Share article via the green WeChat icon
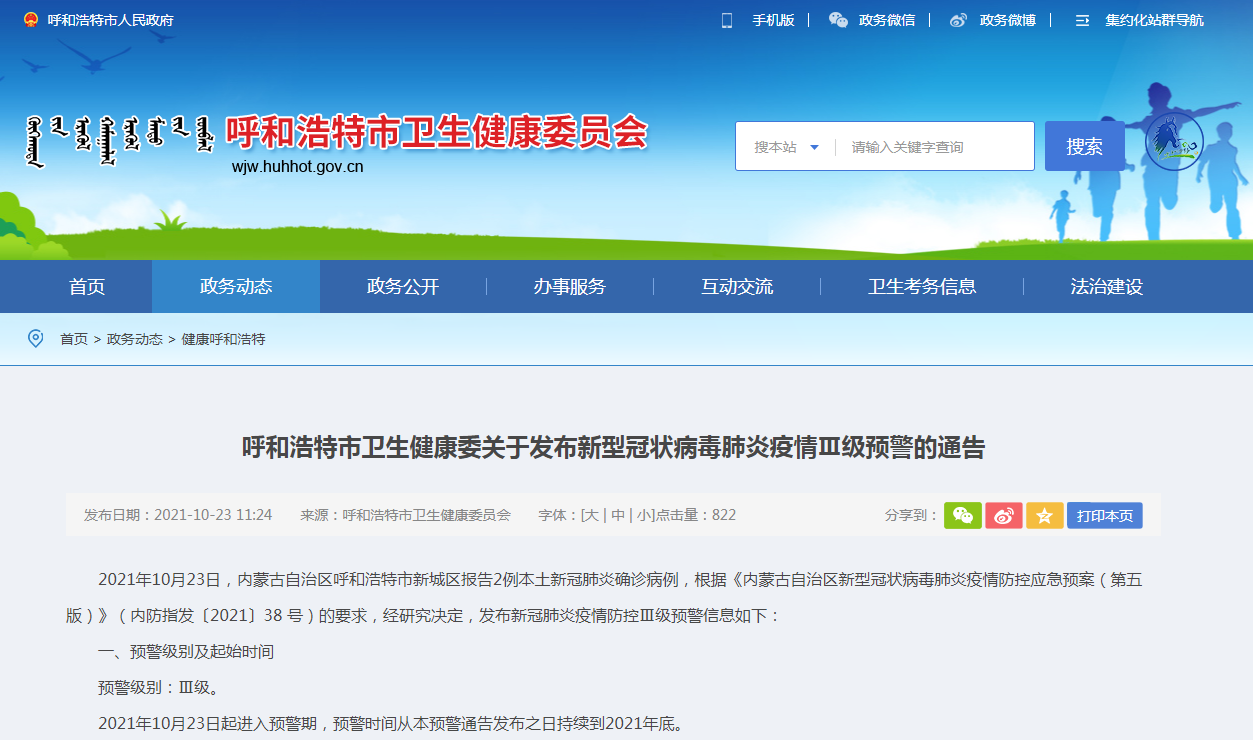This screenshot has width=1253, height=740. pos(962,515)
